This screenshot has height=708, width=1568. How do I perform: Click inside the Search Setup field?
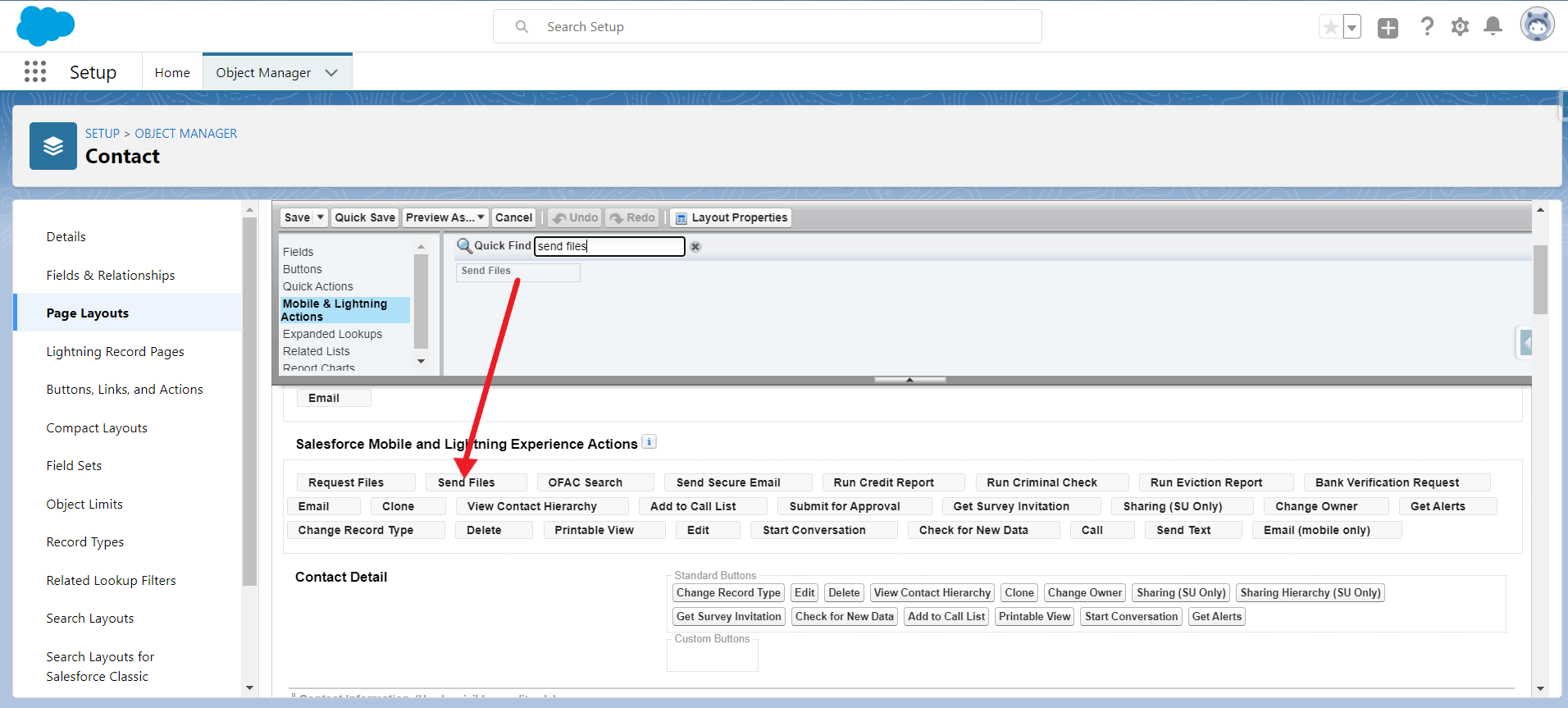point(768,27)
